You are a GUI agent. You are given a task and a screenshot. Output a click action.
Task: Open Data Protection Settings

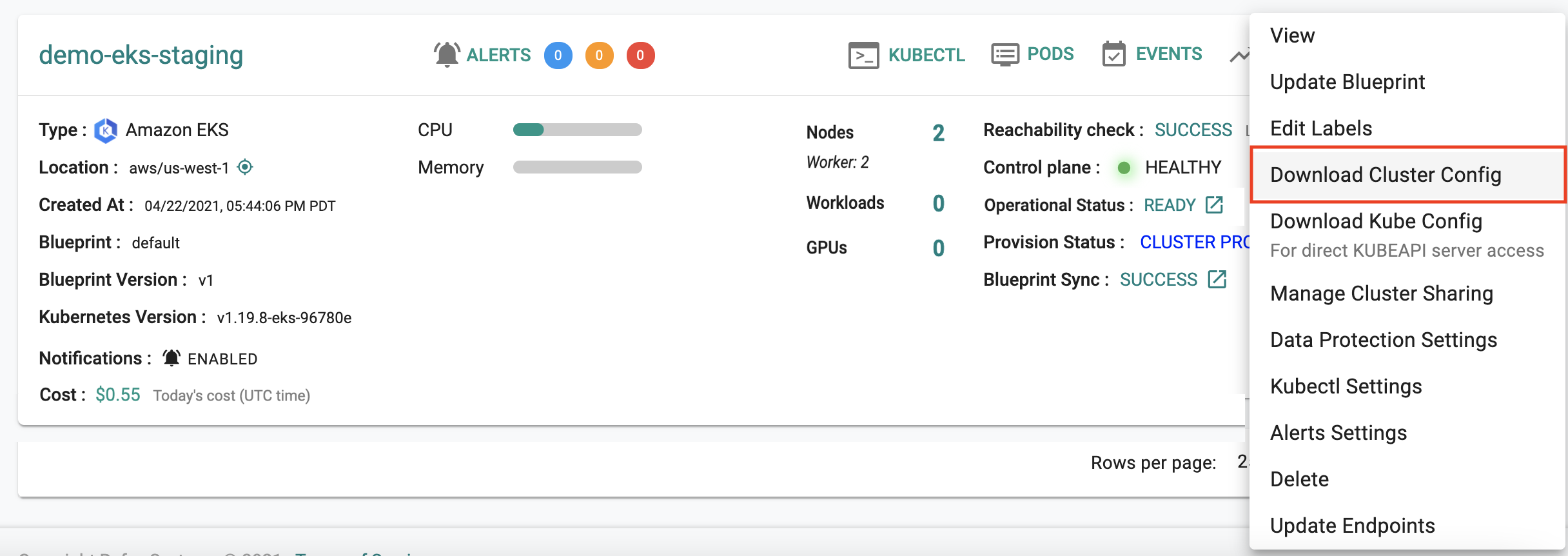tap(1407, 340)
